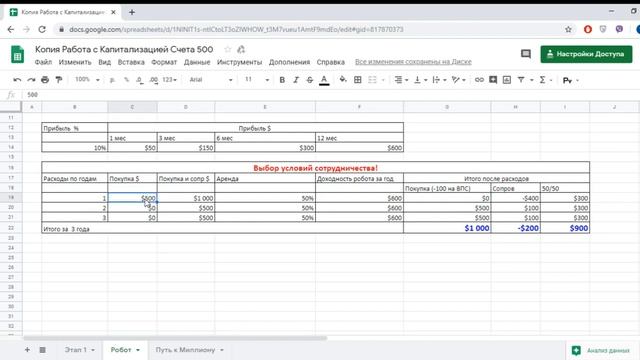Select total cell $900
Viewport: 640px width, 360px height.
point(565,228)
